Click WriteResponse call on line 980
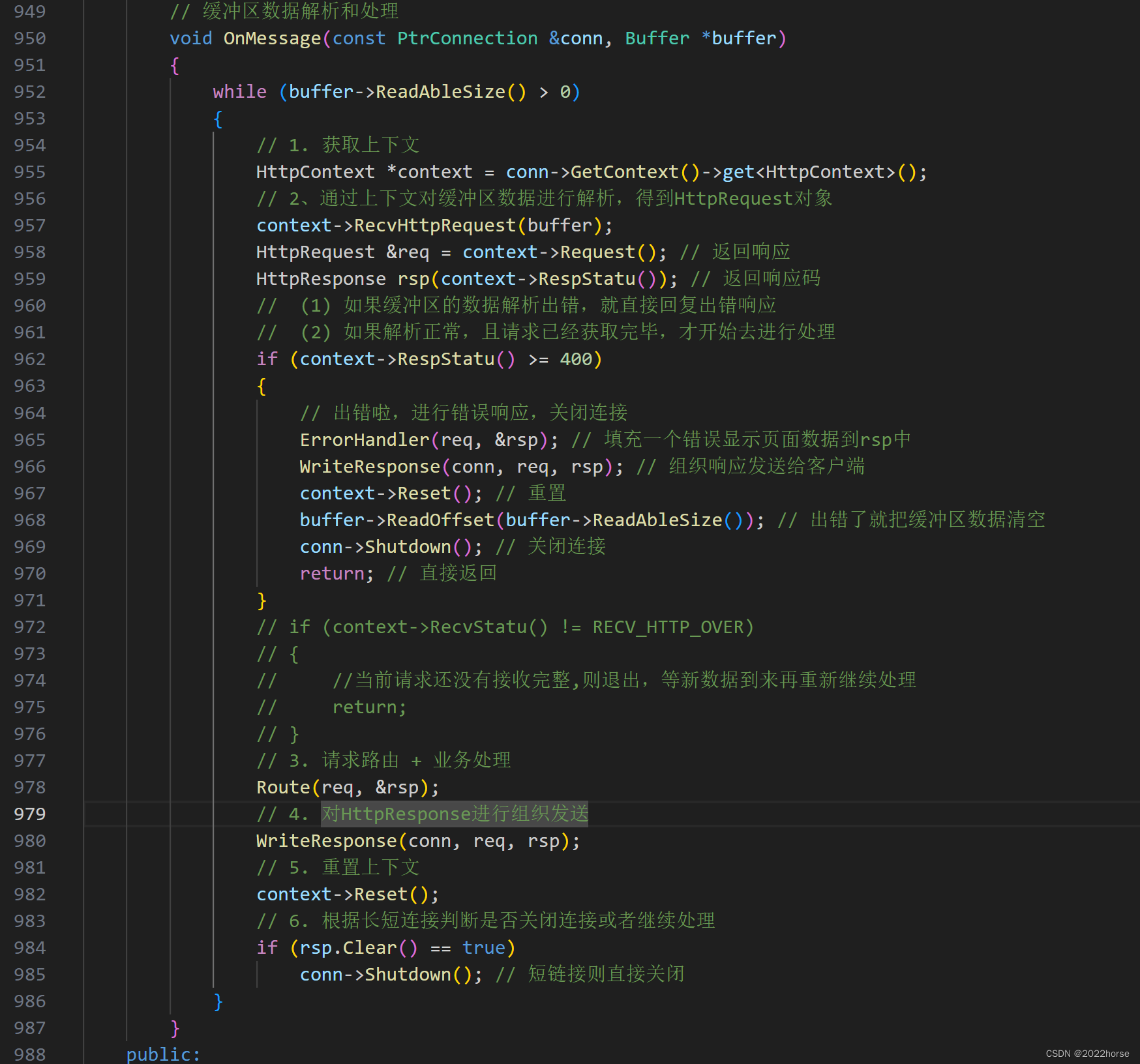The width and height of the screenshot is (1140, 1064). coord(327,841)
